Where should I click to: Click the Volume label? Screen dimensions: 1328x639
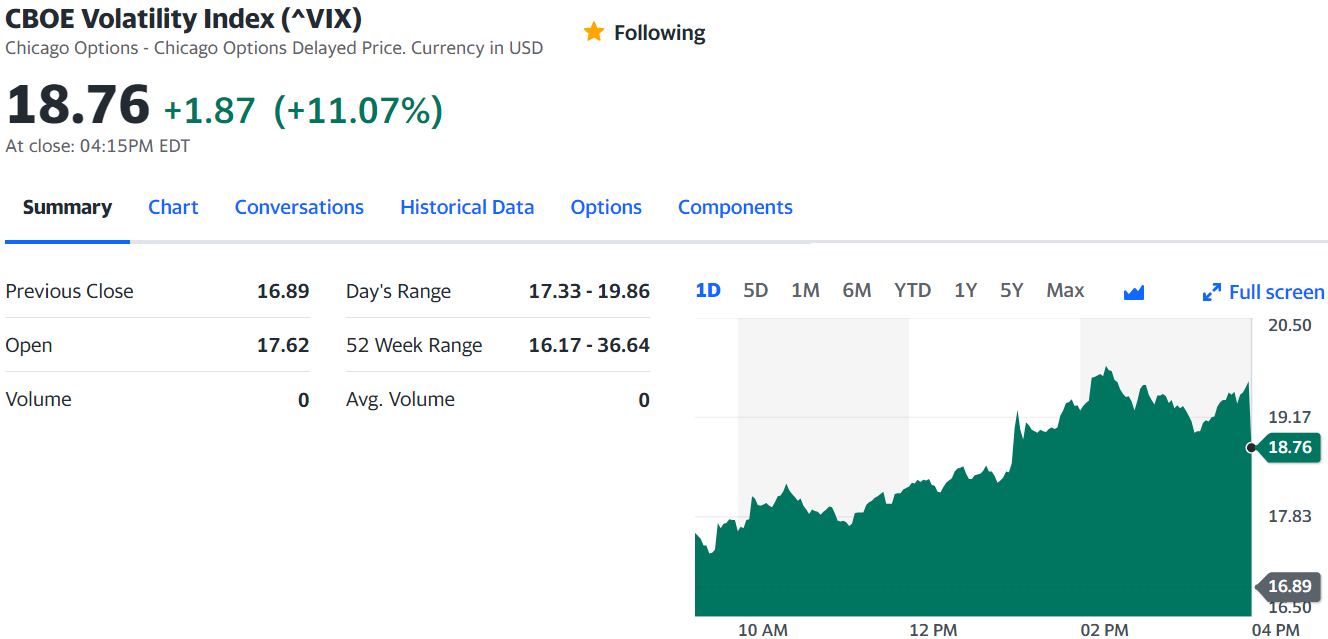(x=39, y=399)
